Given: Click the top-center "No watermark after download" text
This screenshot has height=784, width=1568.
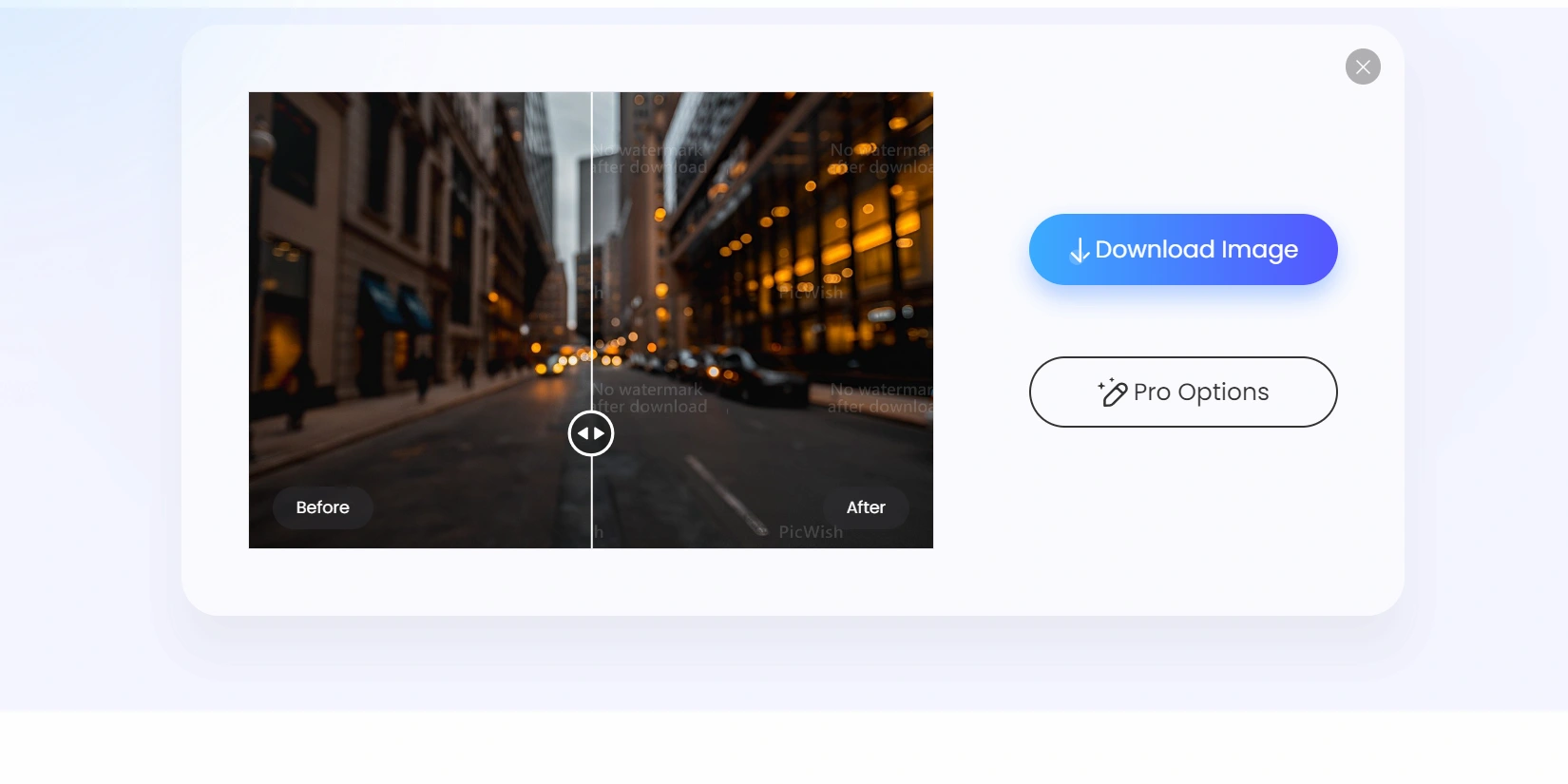Looking at the screenshot, I should tap(651, 159).
